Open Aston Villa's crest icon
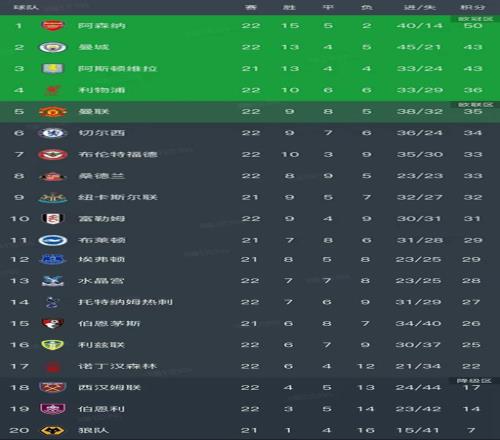Screen dimensions: 500x440 pos(52,69)
